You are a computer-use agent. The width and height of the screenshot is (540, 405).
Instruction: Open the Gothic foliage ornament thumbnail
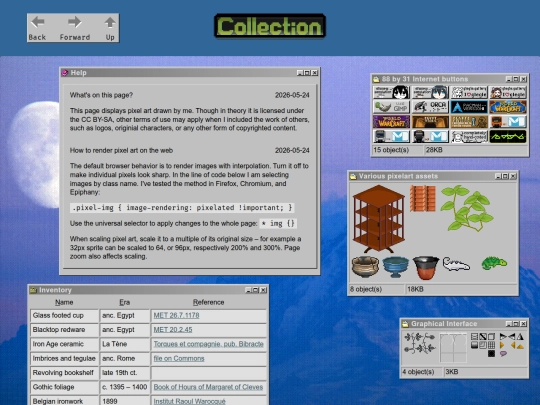[419, 343]
